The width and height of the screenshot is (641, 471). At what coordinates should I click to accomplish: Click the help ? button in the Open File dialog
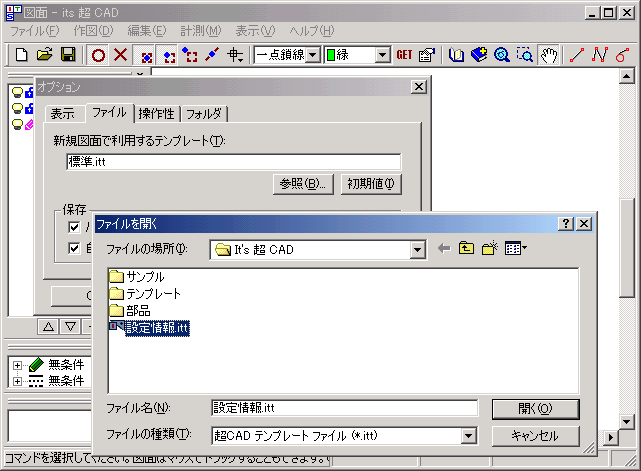566,224
